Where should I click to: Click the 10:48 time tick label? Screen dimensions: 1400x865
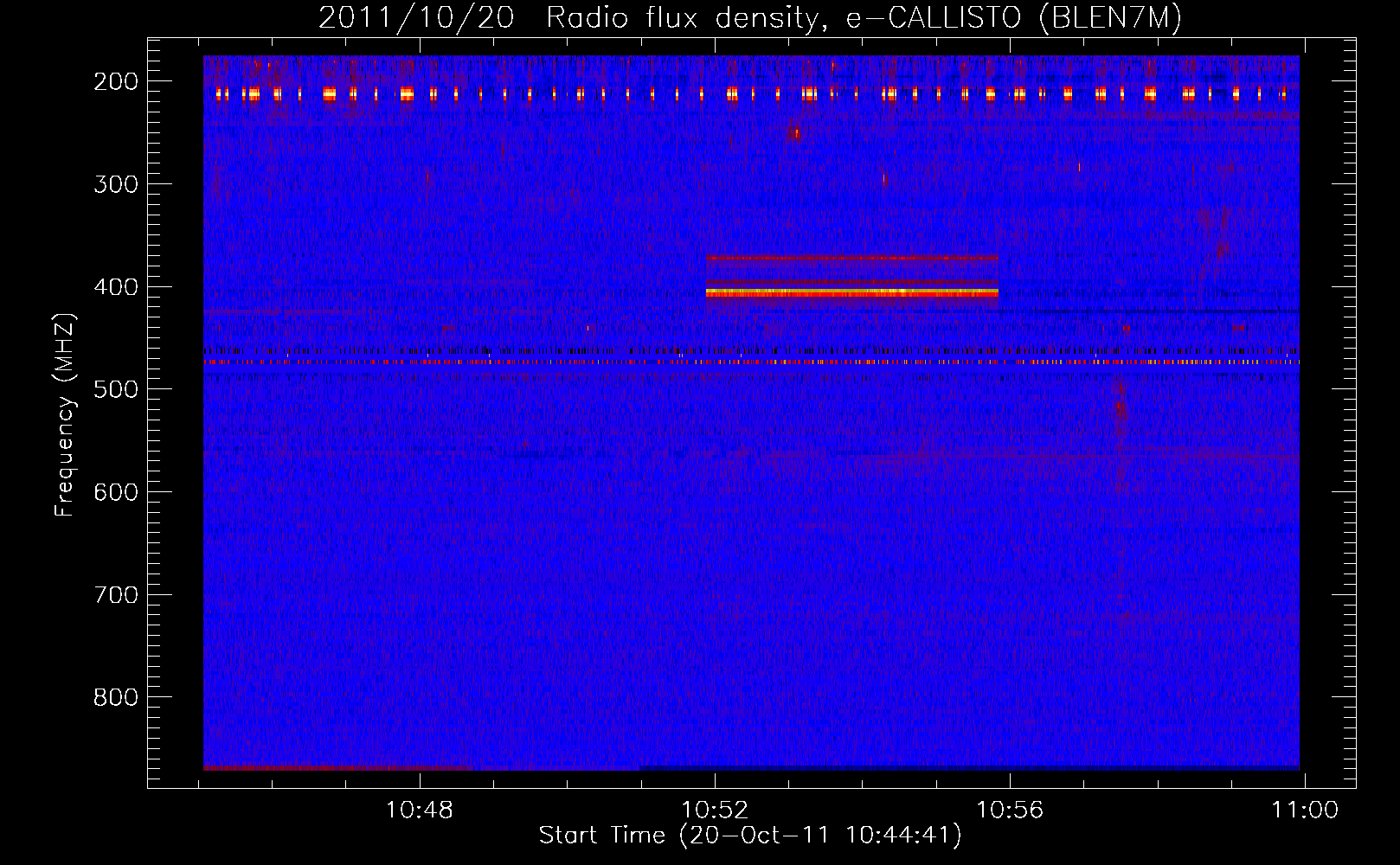point(420,811)
